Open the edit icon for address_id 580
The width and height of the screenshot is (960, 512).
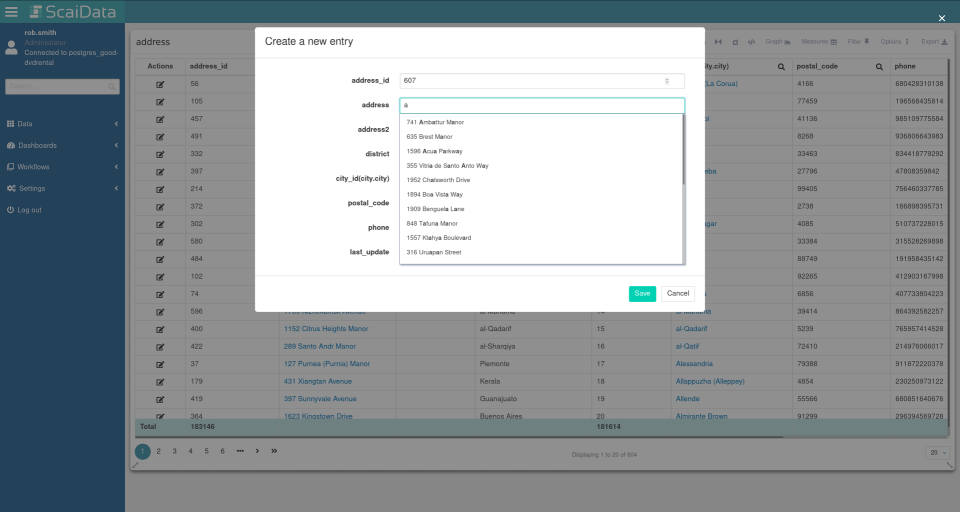(160, 242)
